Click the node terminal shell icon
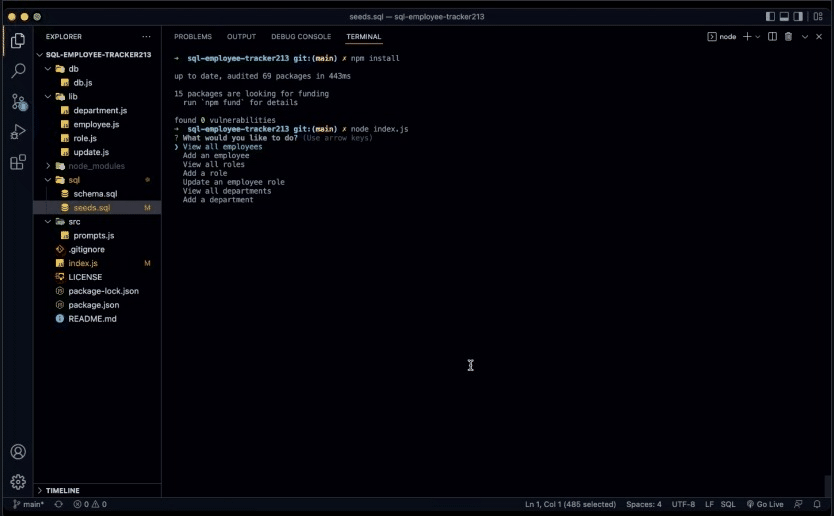 [712, 36]
